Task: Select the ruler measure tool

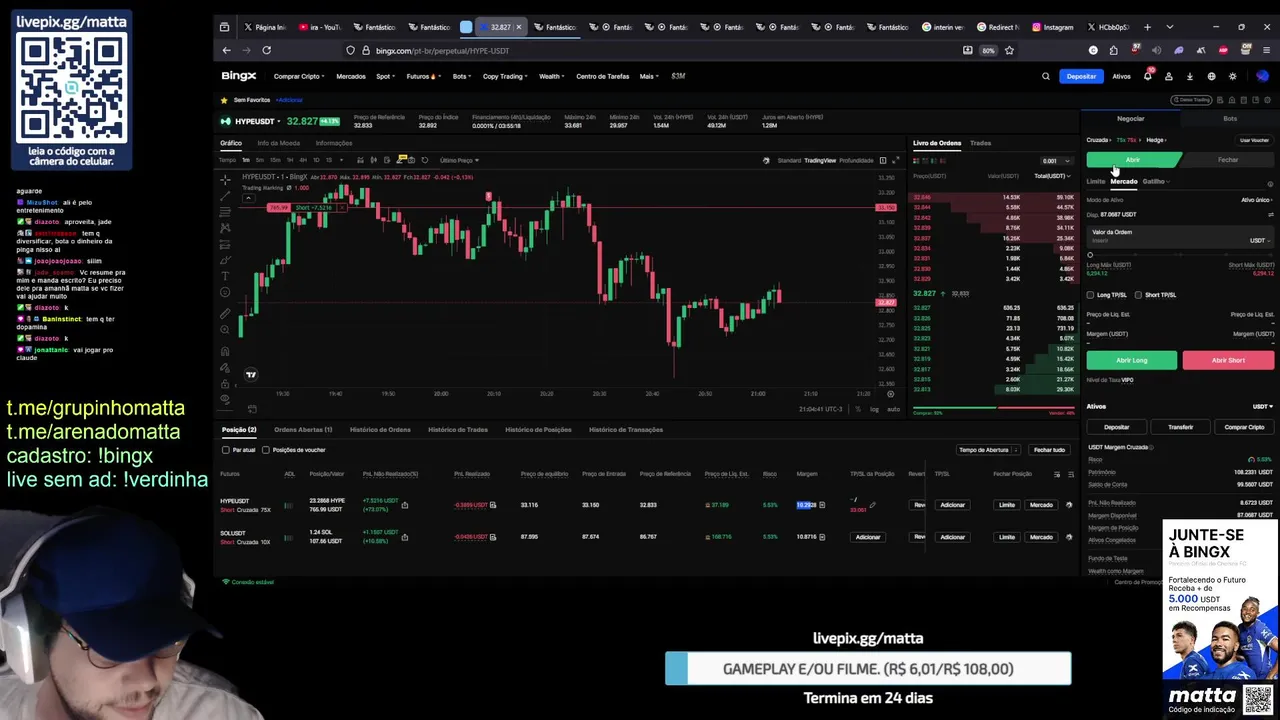Action: (225, 314)
